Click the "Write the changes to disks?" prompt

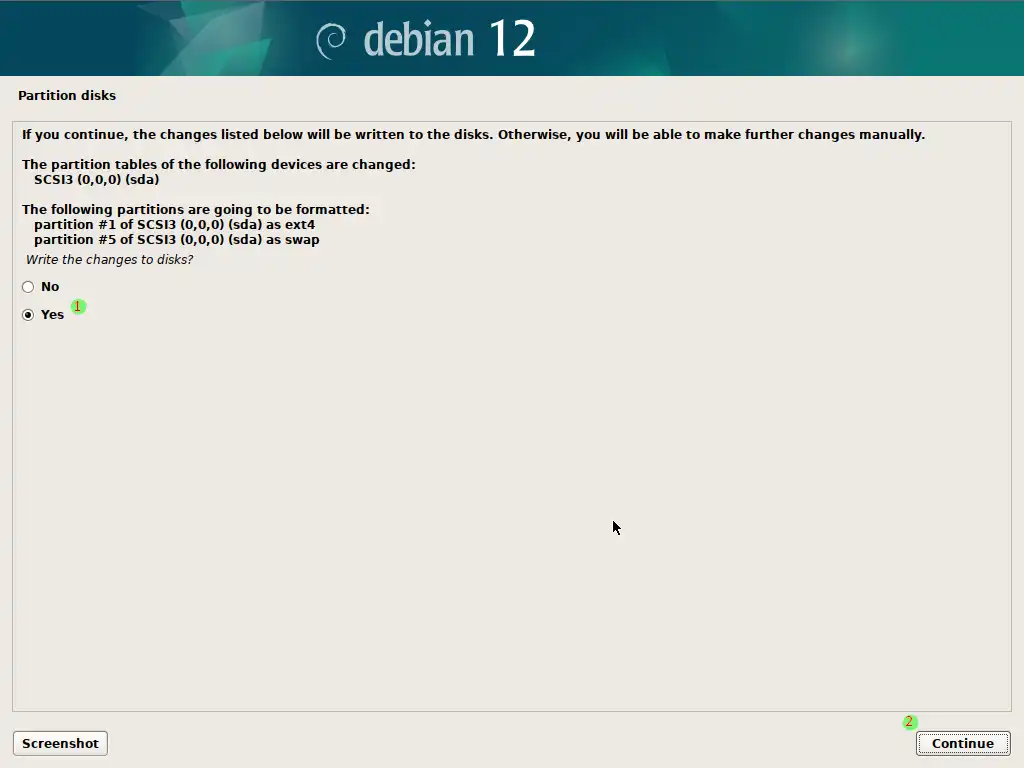[x=109, y=260]
